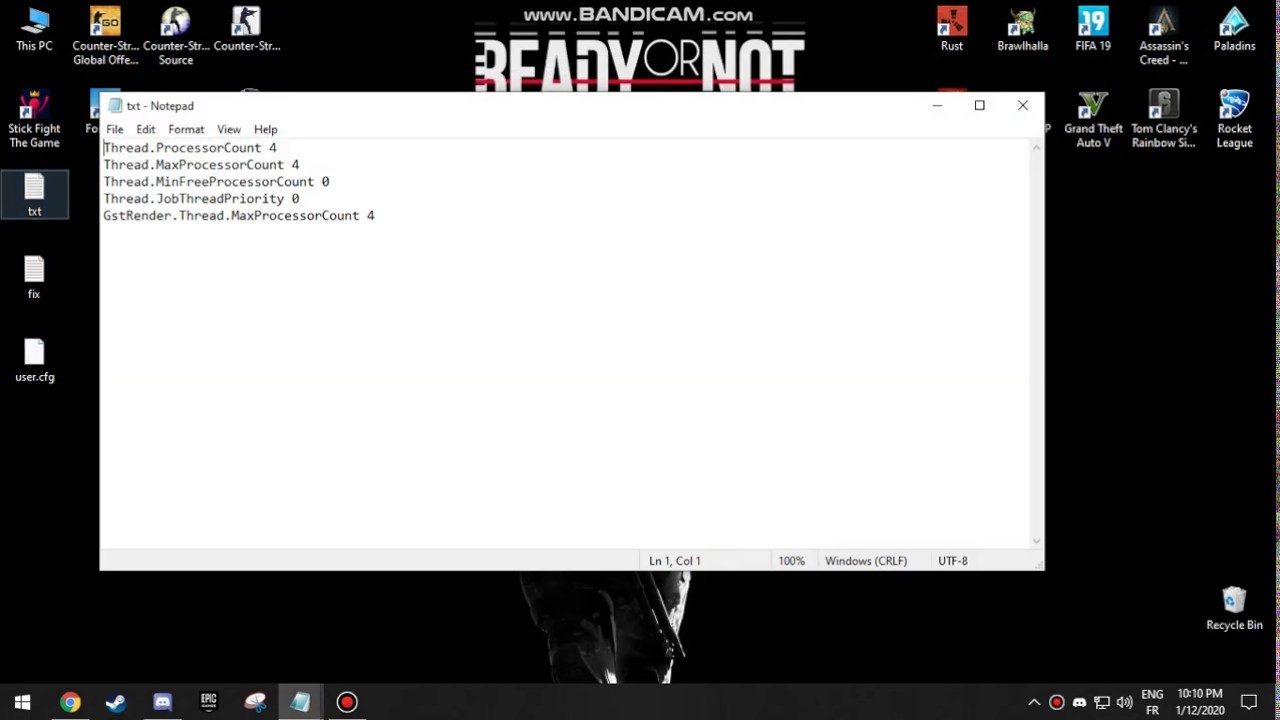Select the Paladins desktop shortcut
Viewport: 1280px width, 720px height.
coord(1234,30)
